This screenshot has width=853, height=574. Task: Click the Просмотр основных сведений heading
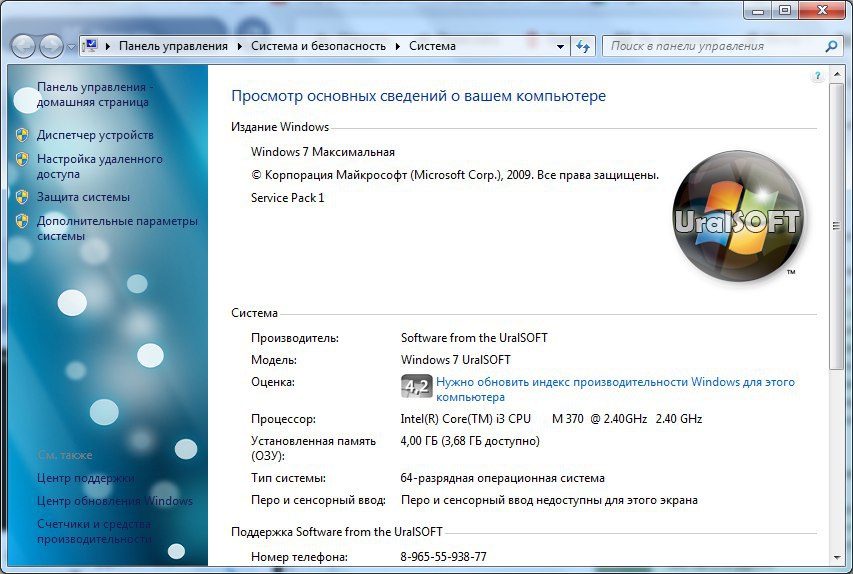tap(418, 96)
